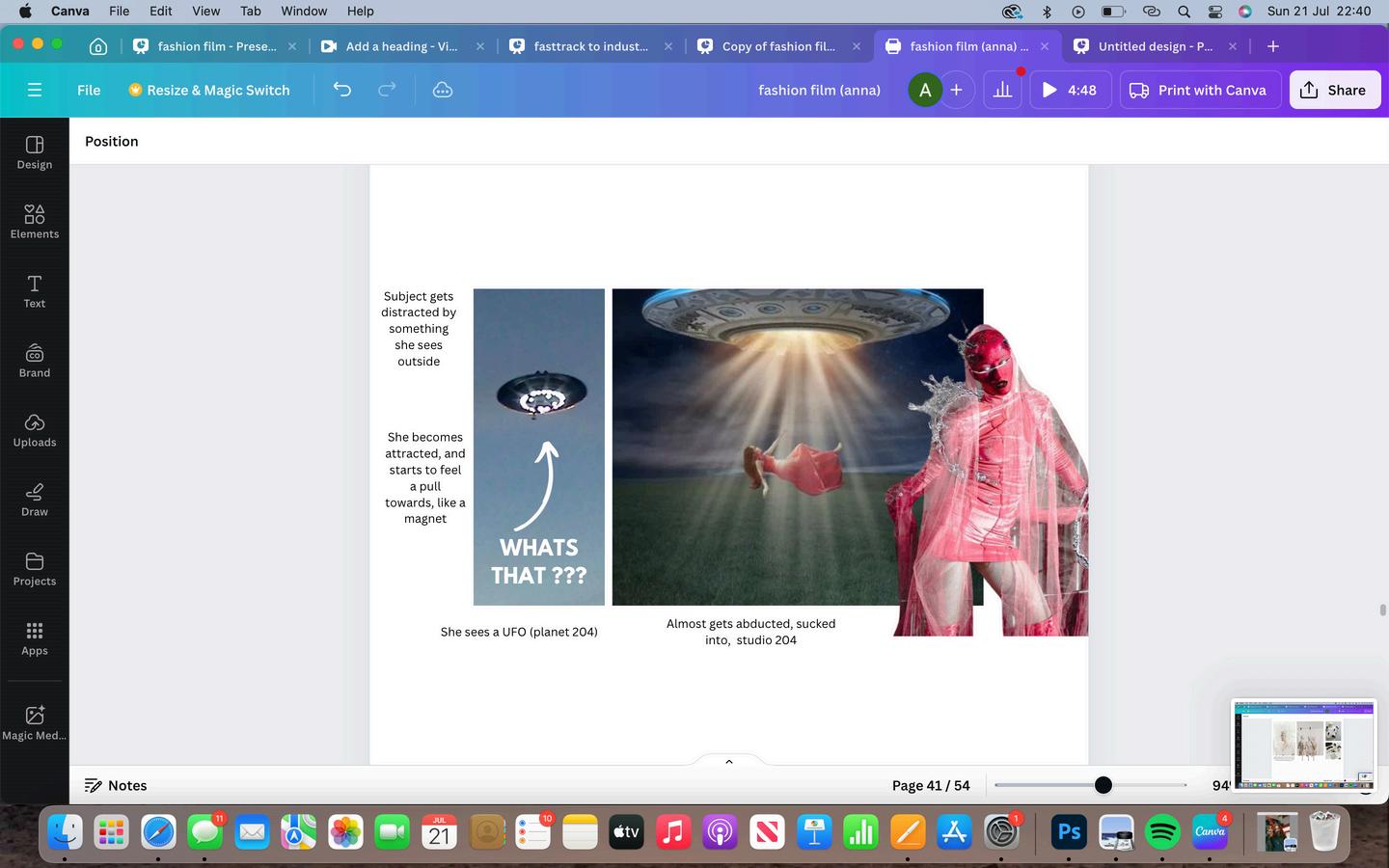Click the undo arrow icon
The width and height of the screenshot is (1389, 868).
click(x=342, y=90)
